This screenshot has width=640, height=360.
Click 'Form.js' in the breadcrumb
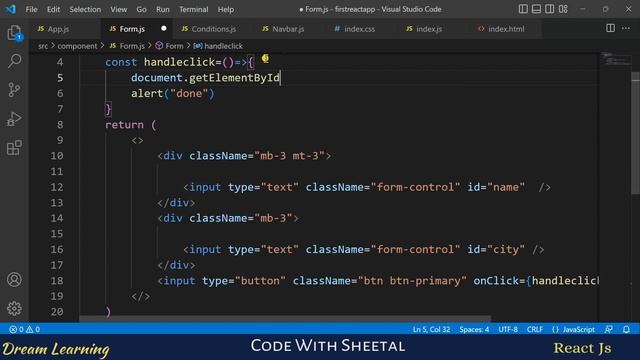click(127, 46)
